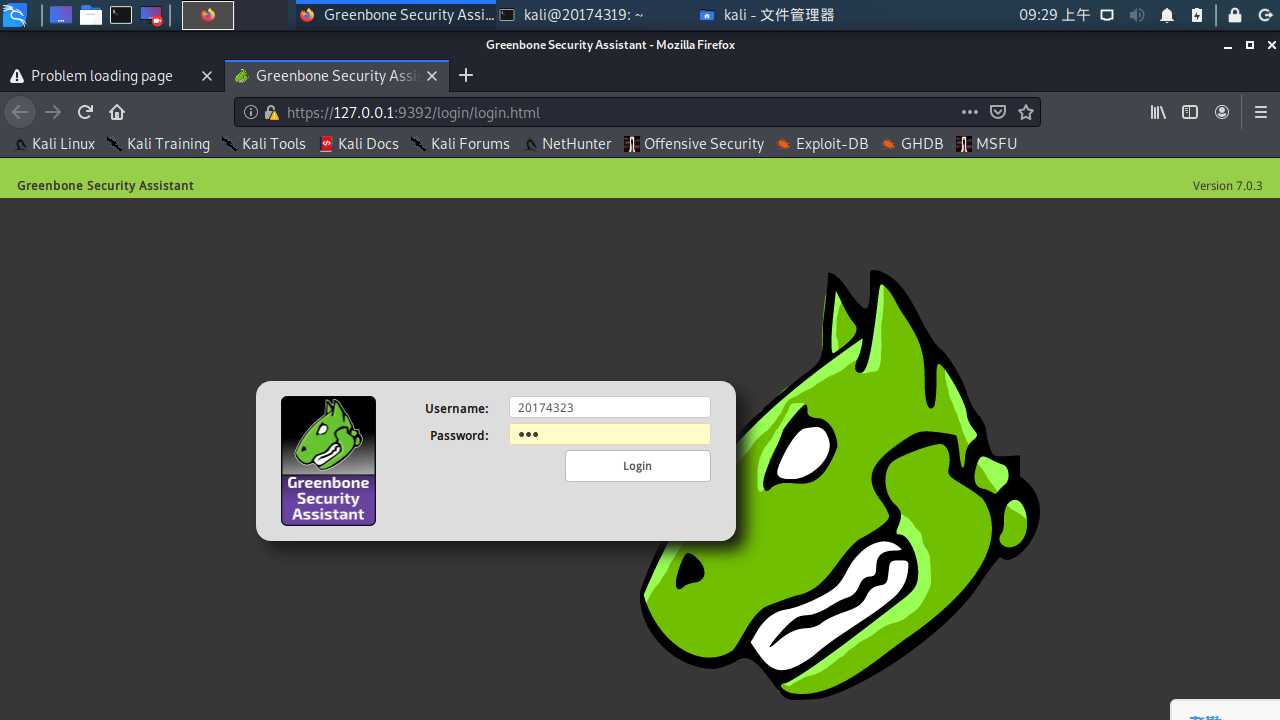Open Kali Linux bookmark

click(55, 144)
